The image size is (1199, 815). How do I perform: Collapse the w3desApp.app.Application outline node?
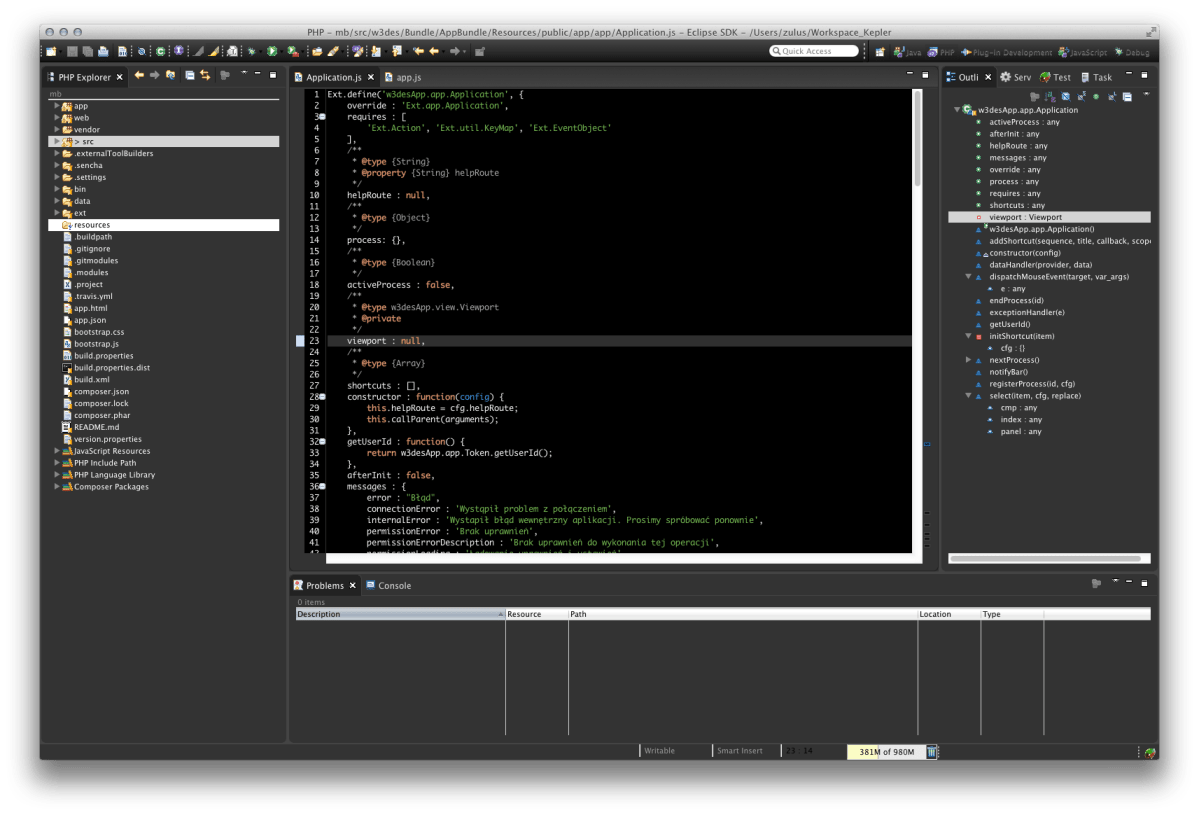coord(957,110)
